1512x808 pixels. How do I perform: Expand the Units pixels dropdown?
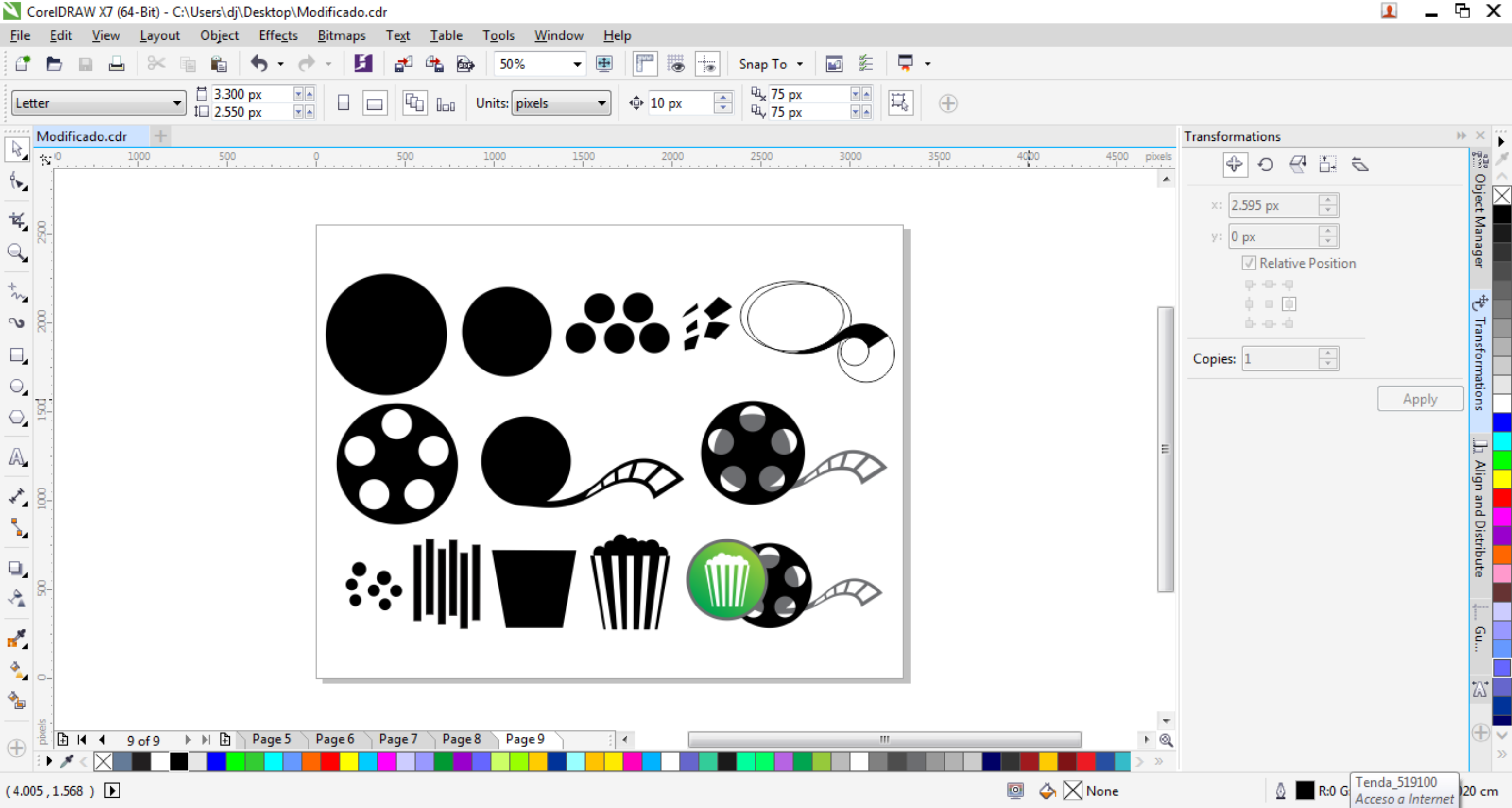pyautogui.click(x=601, y=104)
